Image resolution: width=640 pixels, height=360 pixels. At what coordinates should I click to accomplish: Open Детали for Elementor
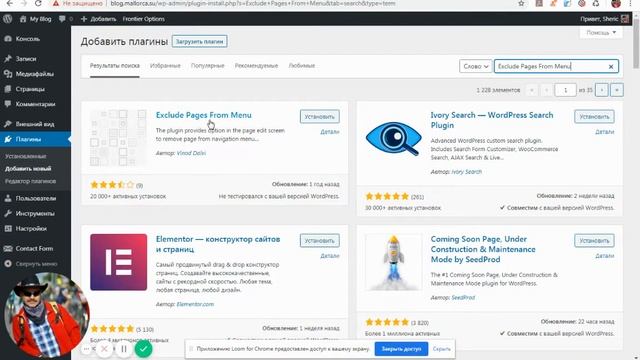coord(330,256)
